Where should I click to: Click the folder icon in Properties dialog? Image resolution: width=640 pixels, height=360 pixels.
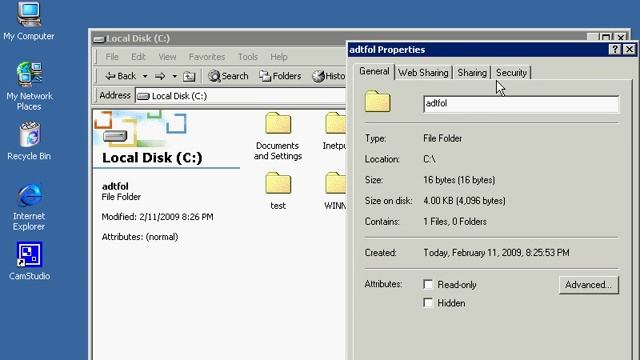378,101
